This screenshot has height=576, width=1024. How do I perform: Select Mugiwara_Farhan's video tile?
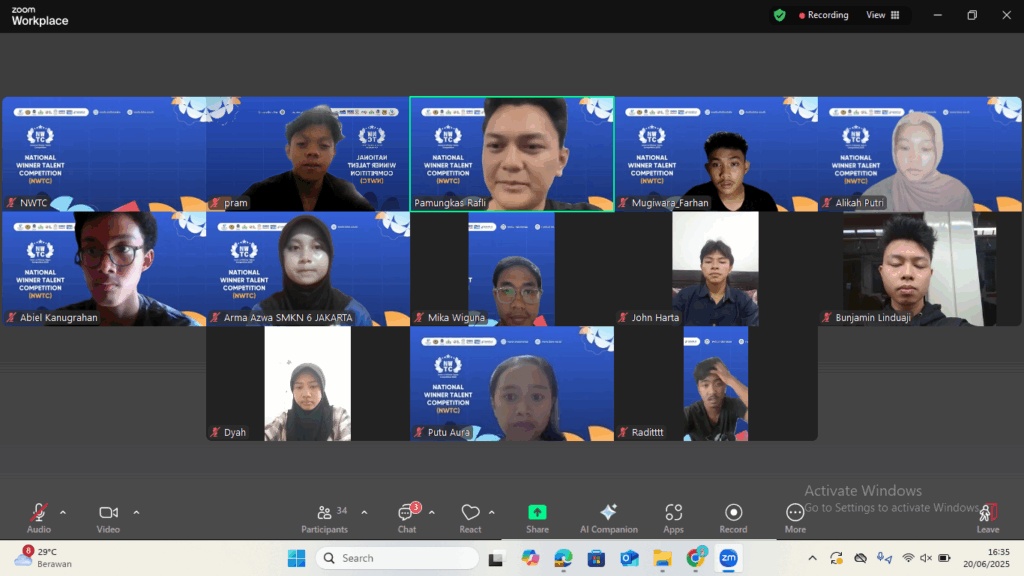[716, 154]
